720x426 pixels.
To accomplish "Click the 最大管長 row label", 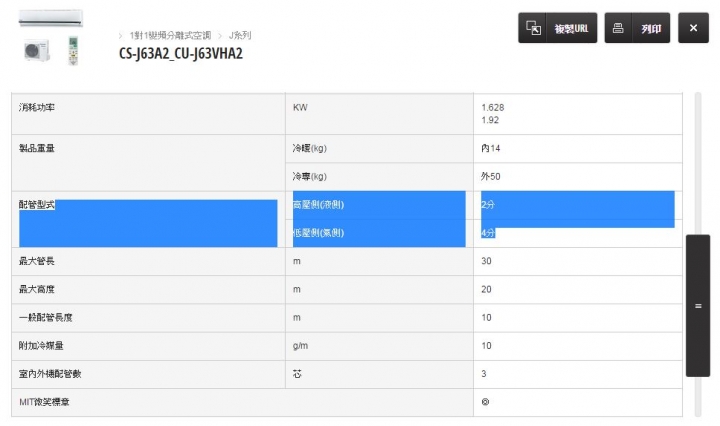I will (37, 261).
